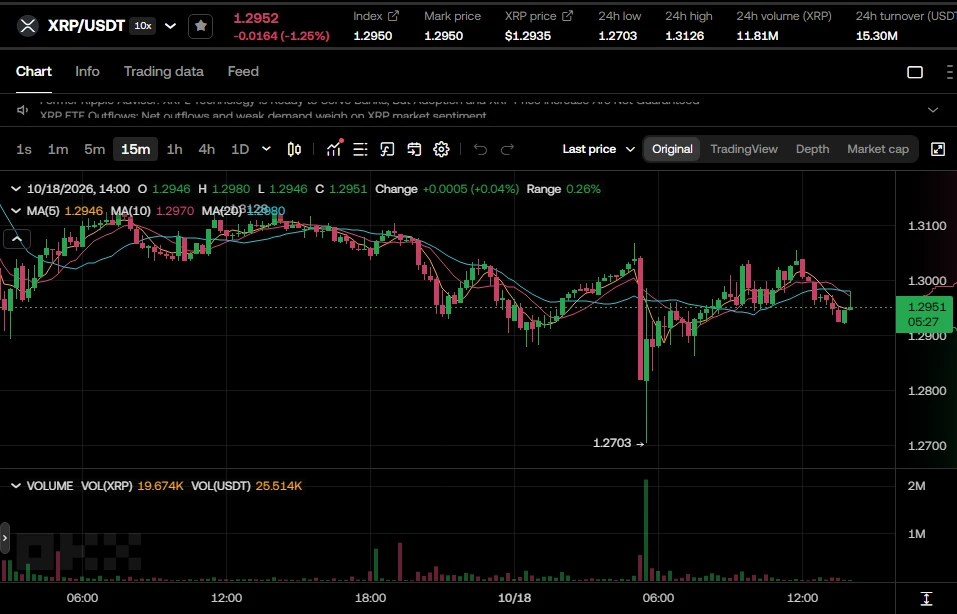Viewport: 957px width, 614px height.
Task: Click the XRP coin logo
Action: pyautogui.click(x=27, y=26)
